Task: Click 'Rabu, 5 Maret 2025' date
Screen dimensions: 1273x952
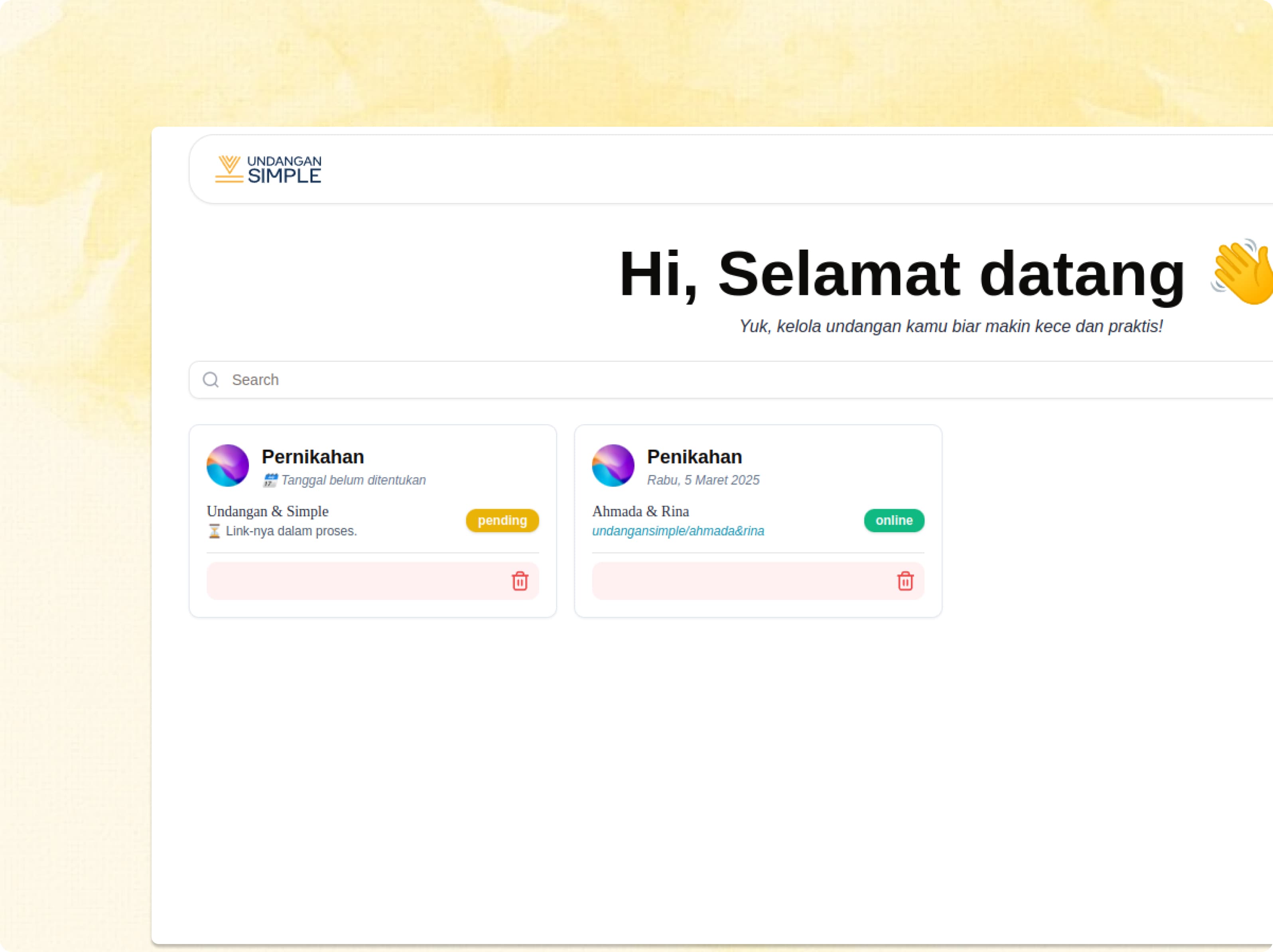Action: point(703,480)
